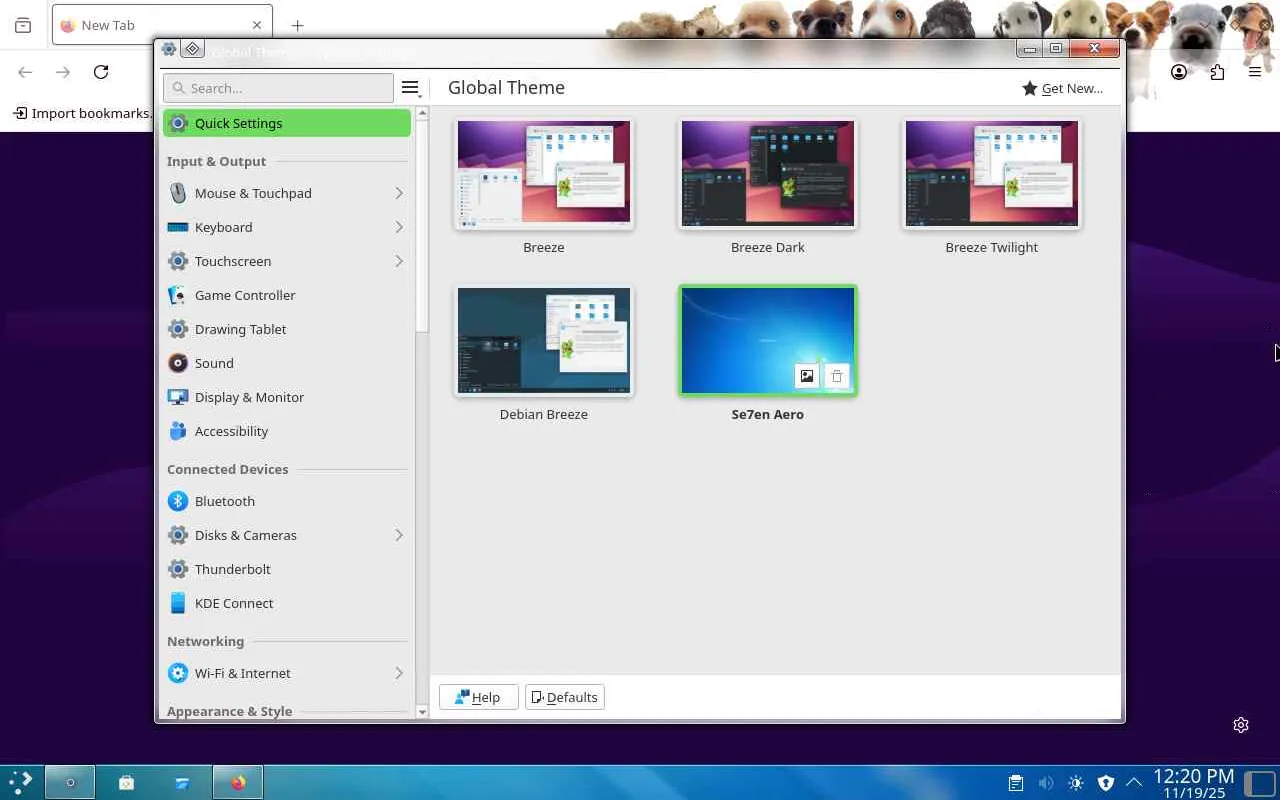The height and width of the screenshot is (800, 1280).
Task: Switch to the New Tab browser tab
Action: [161, 25]
